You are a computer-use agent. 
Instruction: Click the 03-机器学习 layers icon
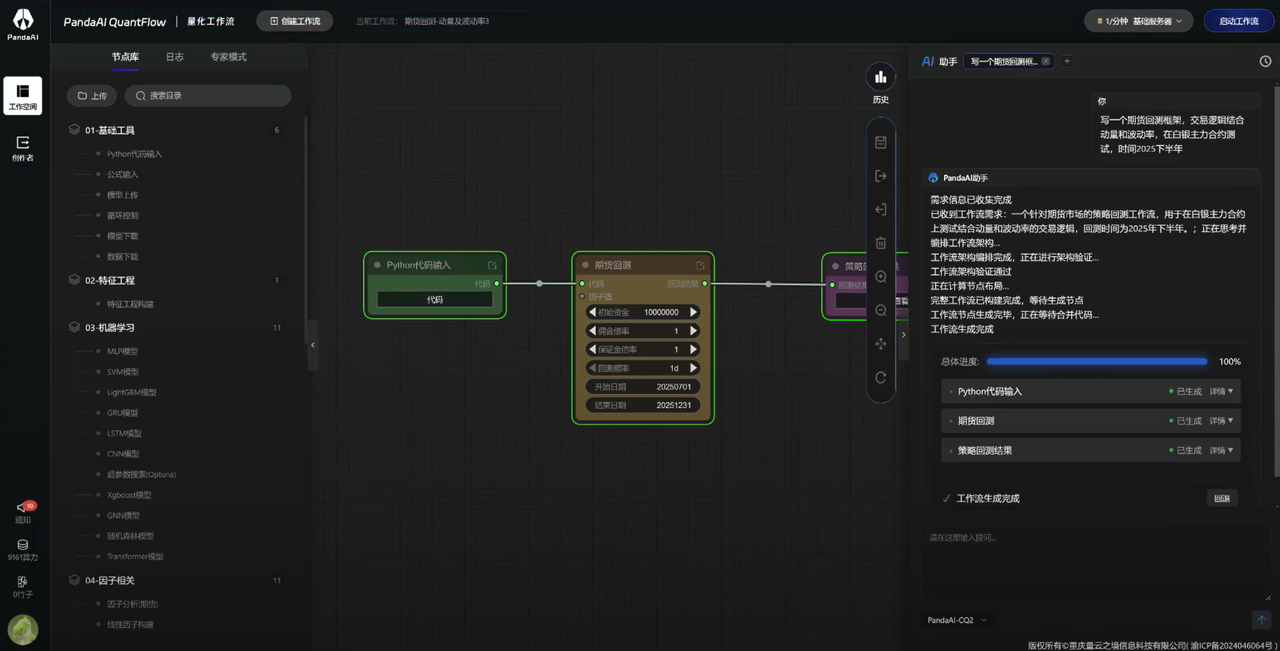coord(74,327)
